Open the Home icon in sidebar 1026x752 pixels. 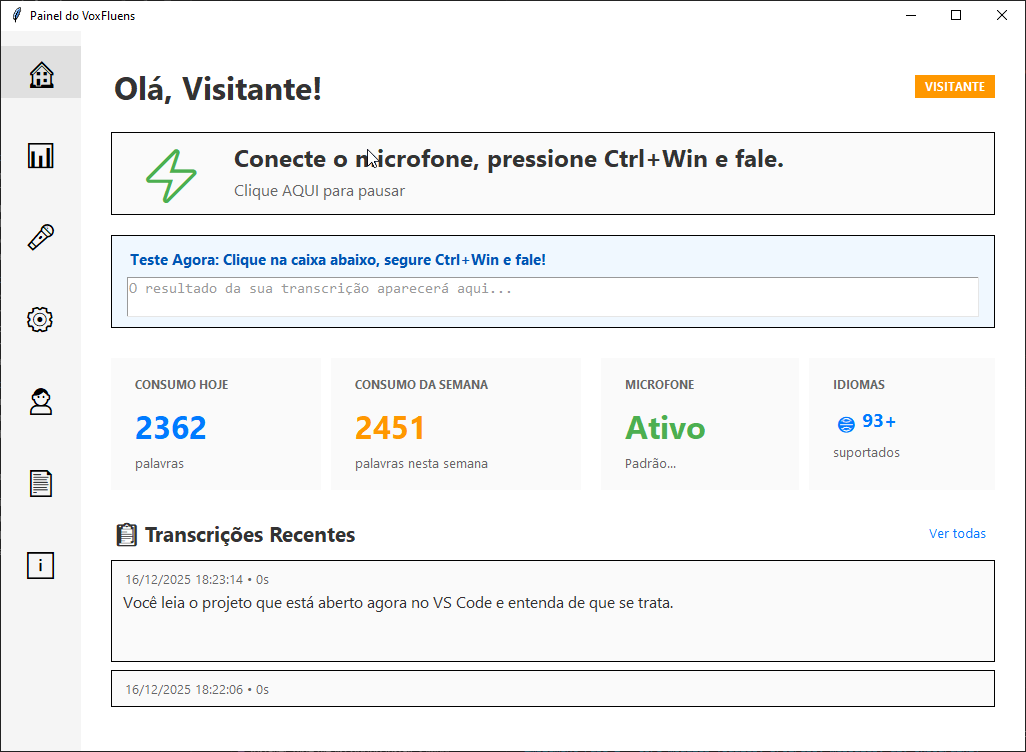click(41, 74)
